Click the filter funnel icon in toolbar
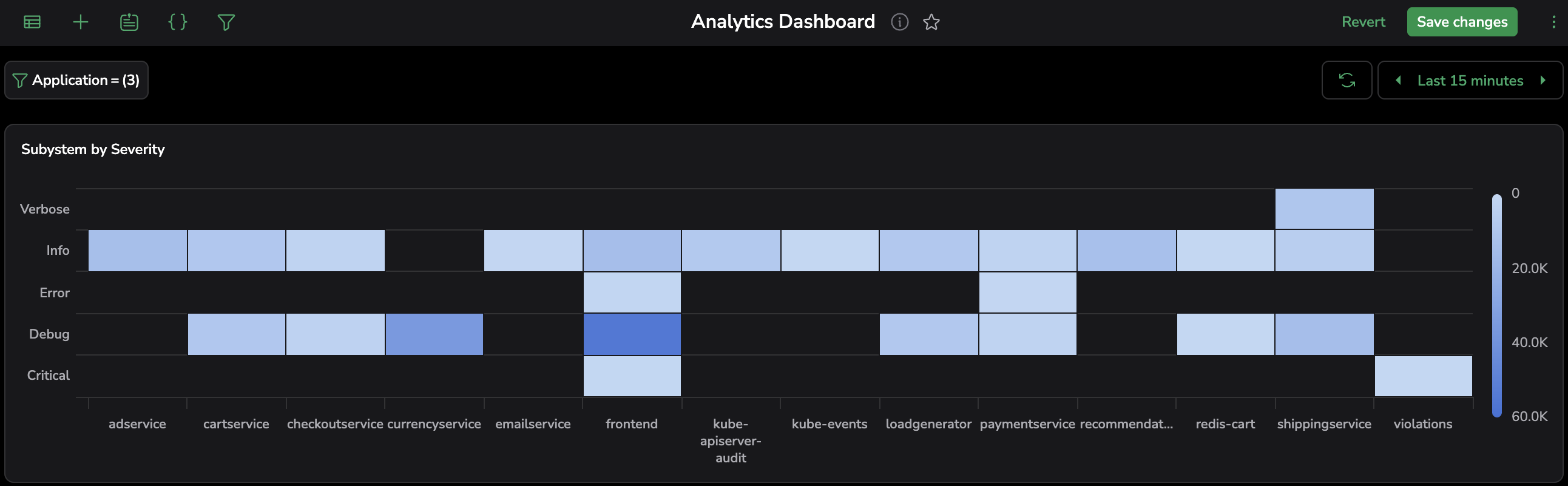Screen dimensions: 1568x486 226,22
